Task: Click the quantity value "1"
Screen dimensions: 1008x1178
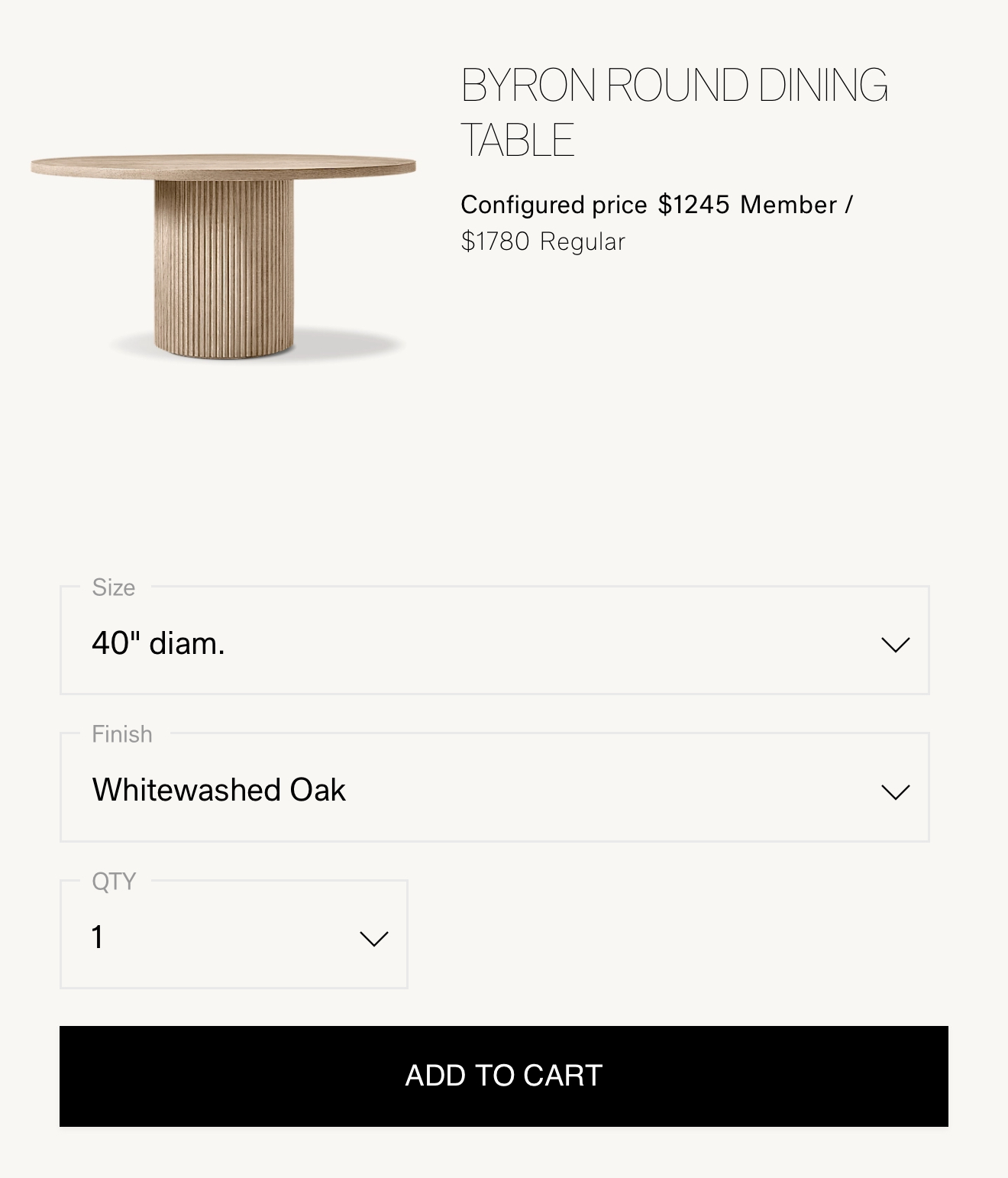Action: 98,937
